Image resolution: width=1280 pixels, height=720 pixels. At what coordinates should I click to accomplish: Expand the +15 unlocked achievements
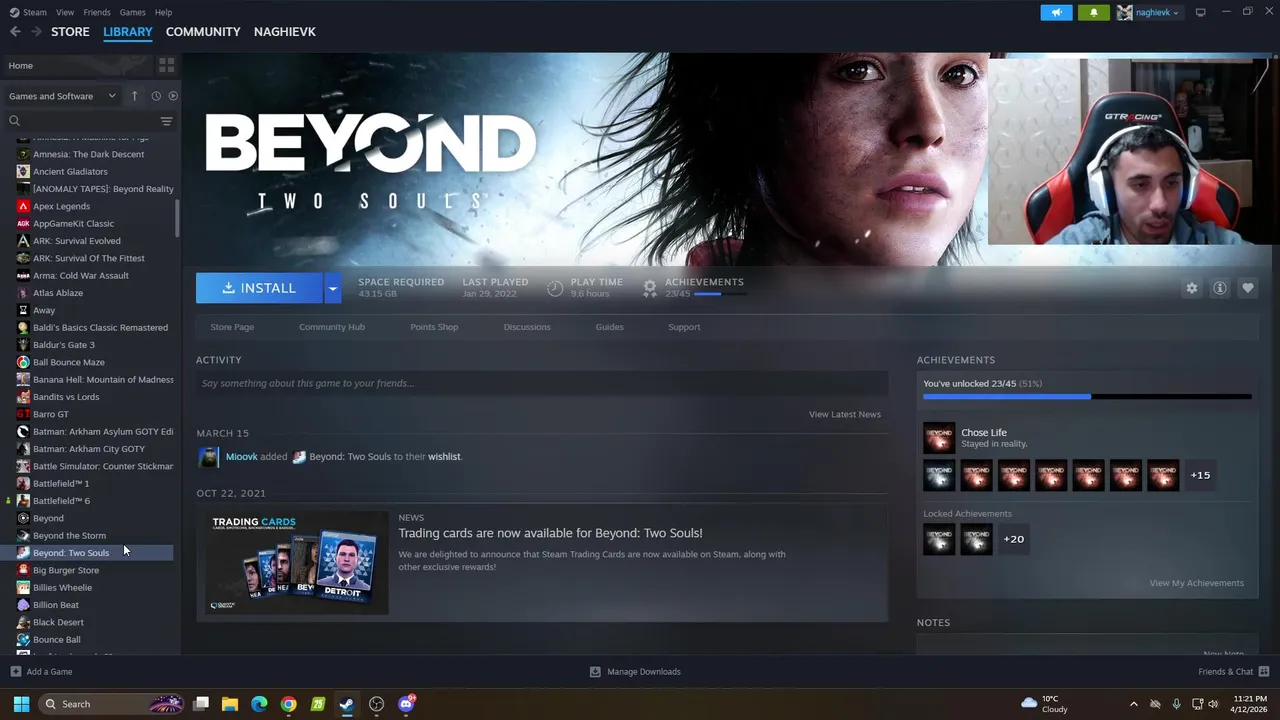(x=1200, y=475)
